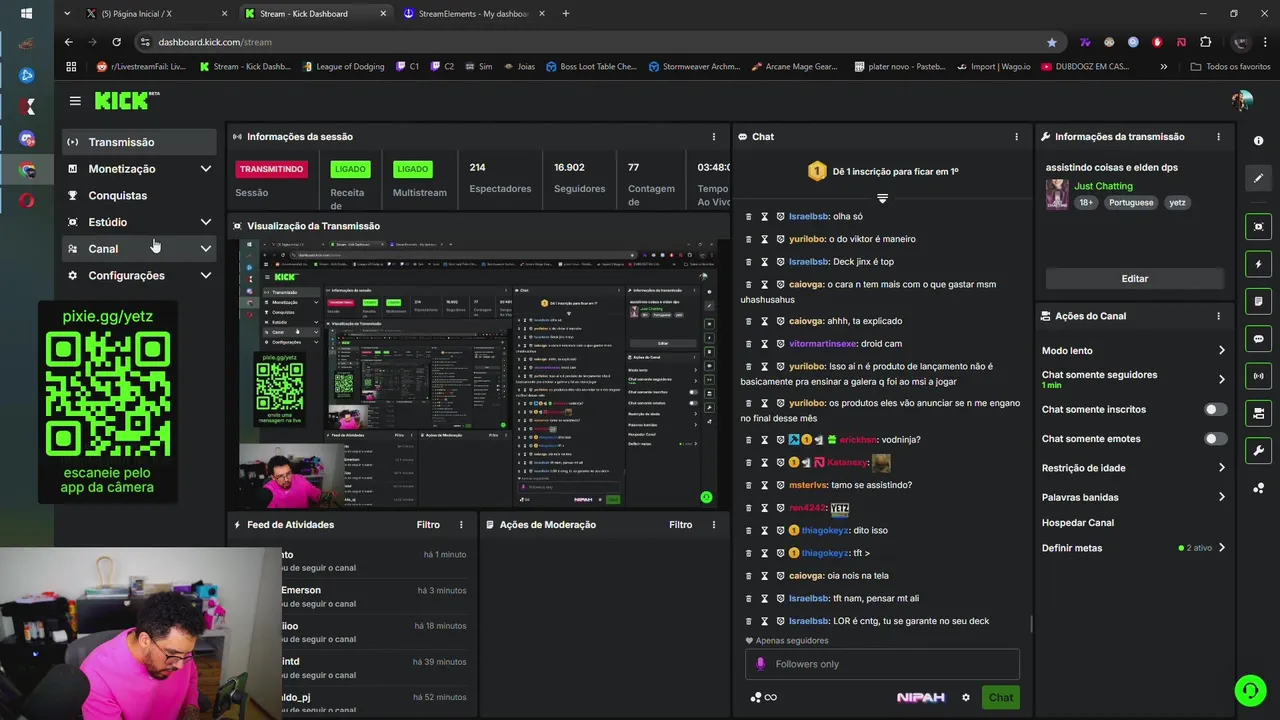Toggle the broadcast signal panel icon
1280x720 pixels.
click(x=1259, y=376)
